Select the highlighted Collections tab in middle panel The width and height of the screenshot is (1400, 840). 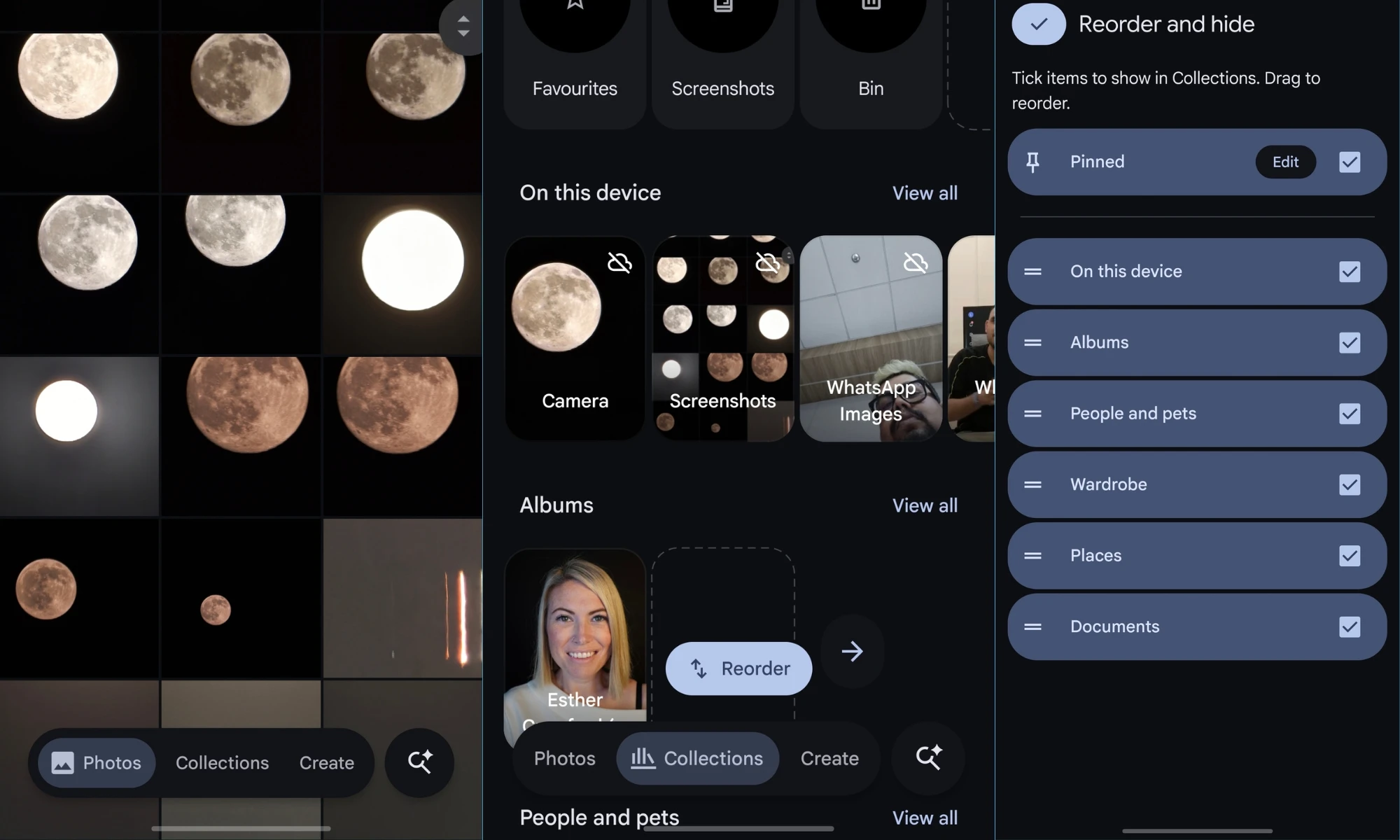(697, 758)
